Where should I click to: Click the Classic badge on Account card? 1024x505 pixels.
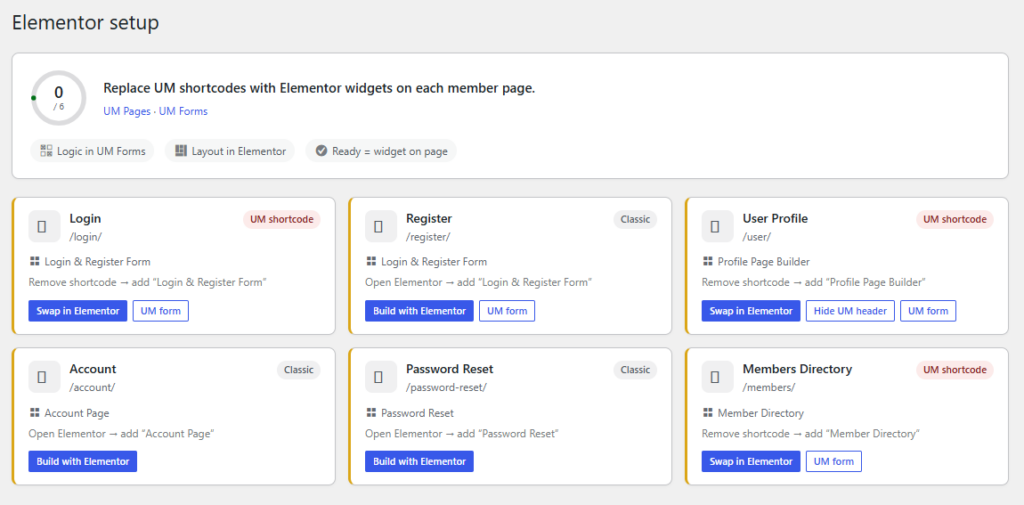(x=298, y=370)
